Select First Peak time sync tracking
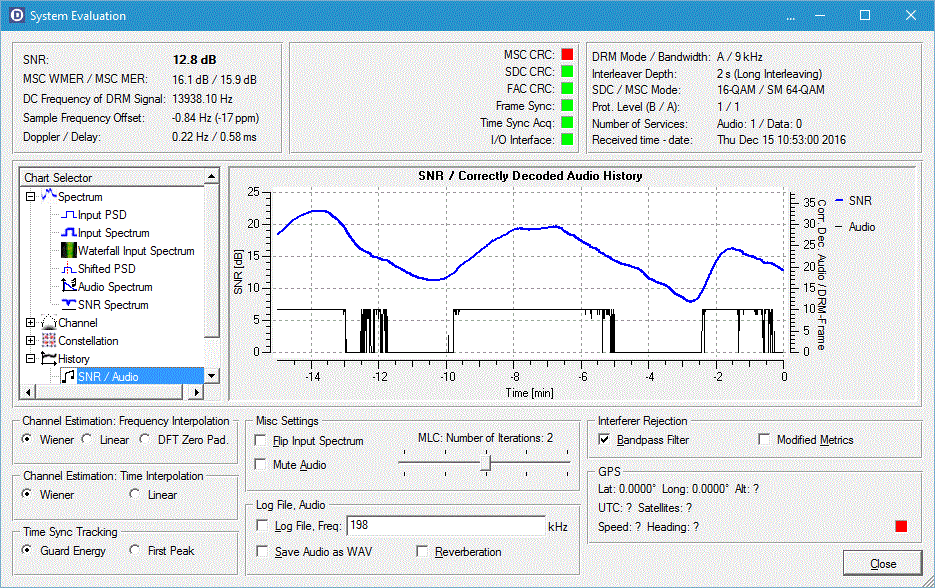This screenshot has width=935, height=588. click(135, 550)
